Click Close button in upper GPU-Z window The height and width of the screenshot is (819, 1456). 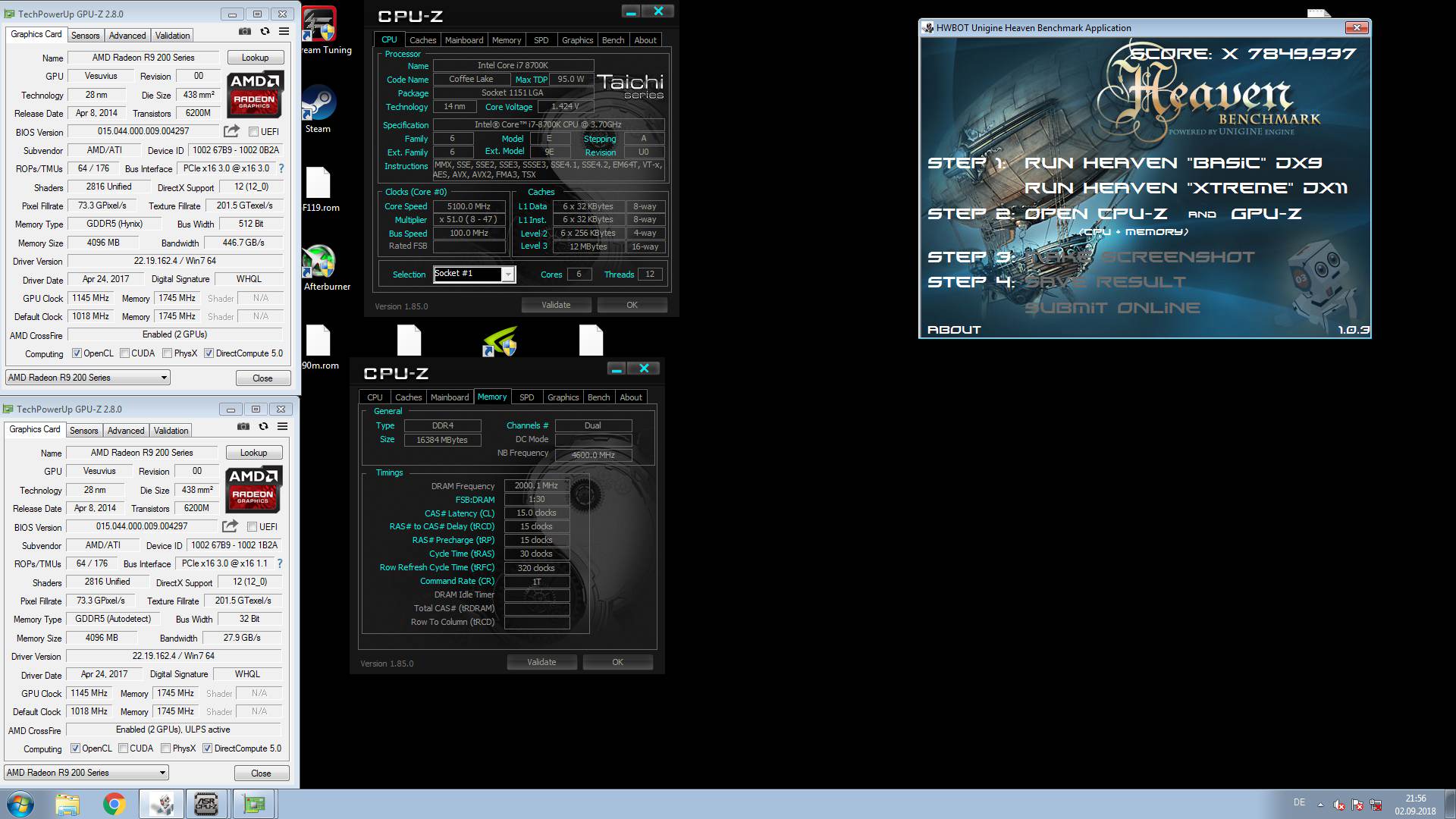262,378
